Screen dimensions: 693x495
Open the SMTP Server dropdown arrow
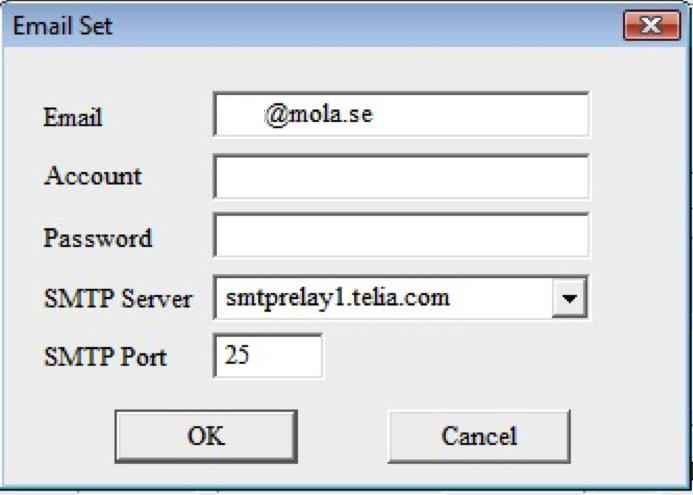pos(569,297)
